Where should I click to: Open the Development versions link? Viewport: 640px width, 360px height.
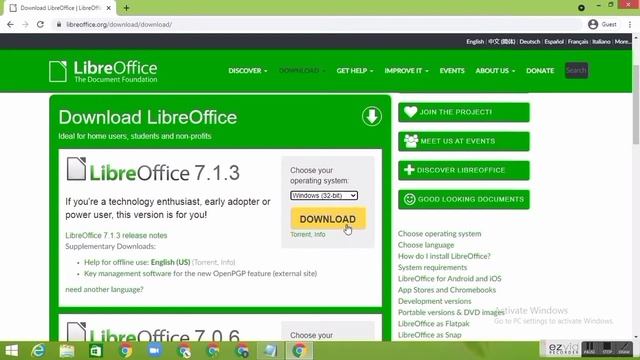click(435, 301)
